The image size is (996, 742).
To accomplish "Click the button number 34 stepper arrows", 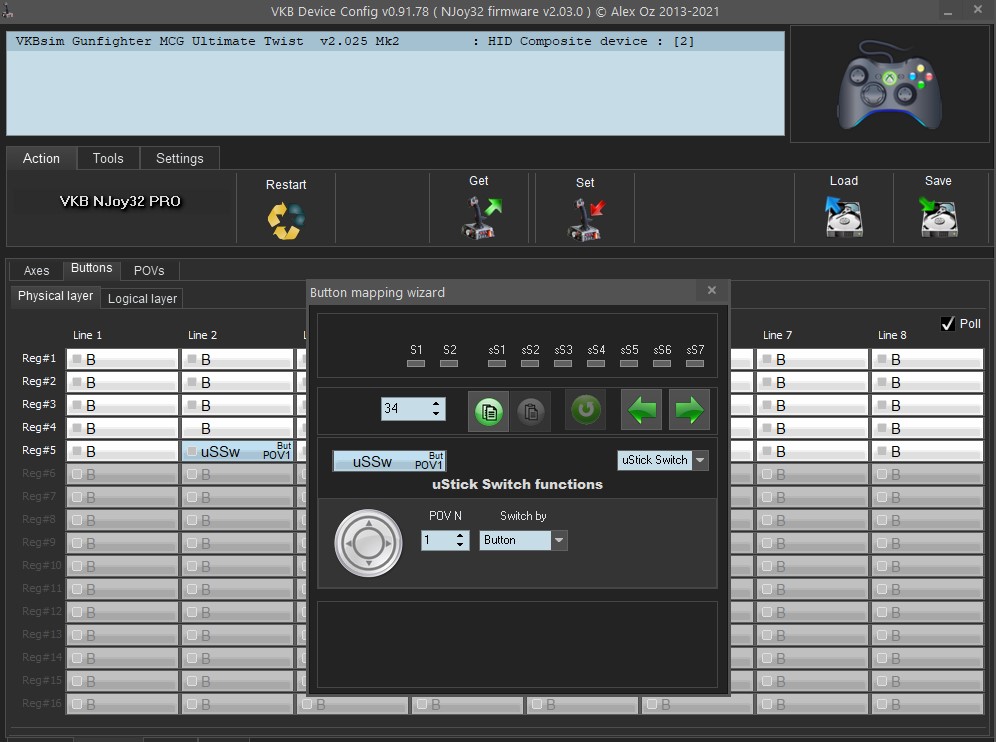I will pyautogui.click(x=436, y=408).
